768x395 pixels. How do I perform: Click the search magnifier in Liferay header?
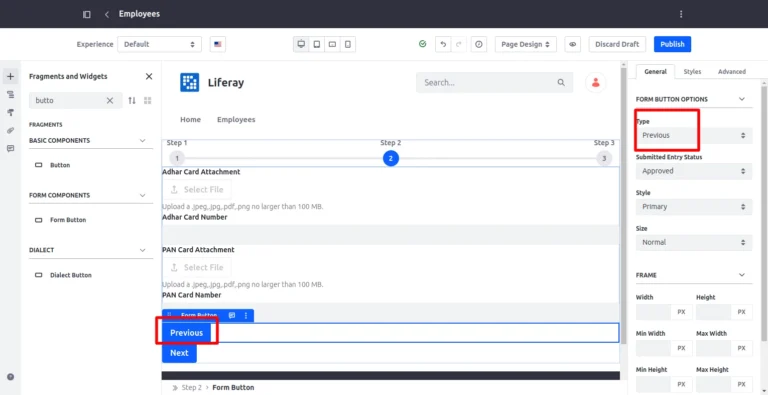click(x=561, y=83)
